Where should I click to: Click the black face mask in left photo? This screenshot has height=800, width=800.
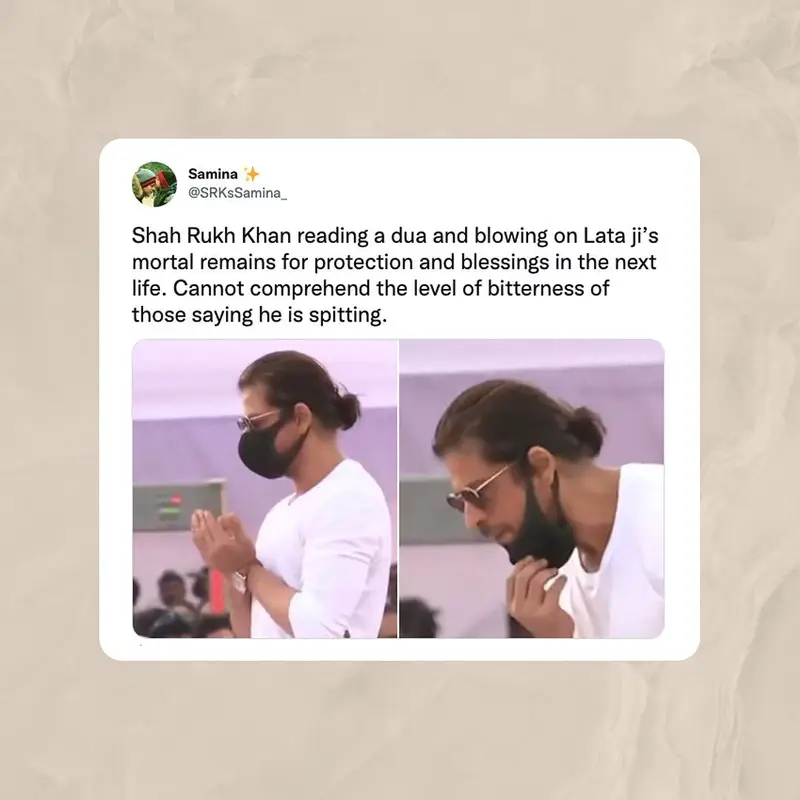264,450
